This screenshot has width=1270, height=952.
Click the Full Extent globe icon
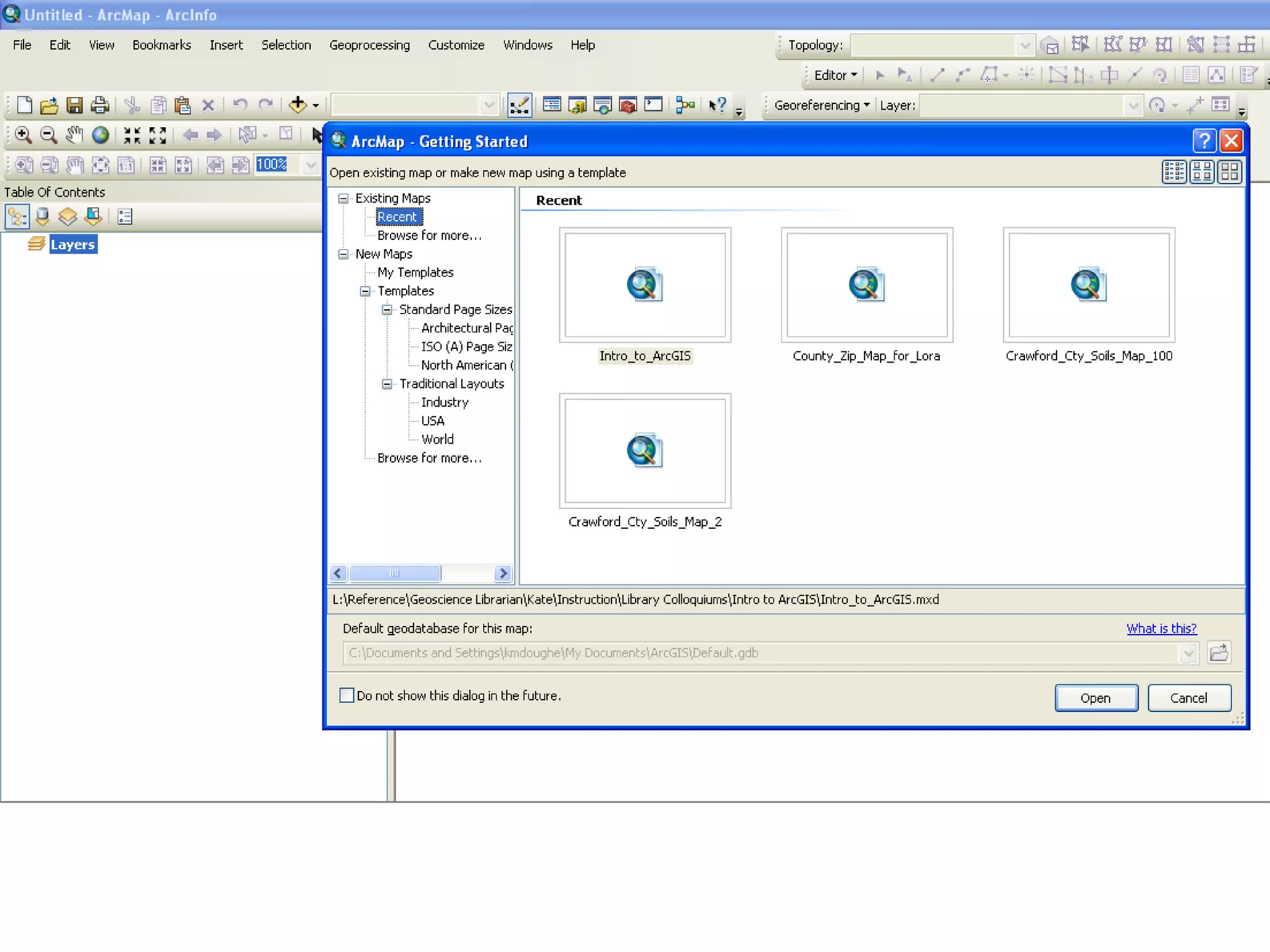(x=100, y=134)
